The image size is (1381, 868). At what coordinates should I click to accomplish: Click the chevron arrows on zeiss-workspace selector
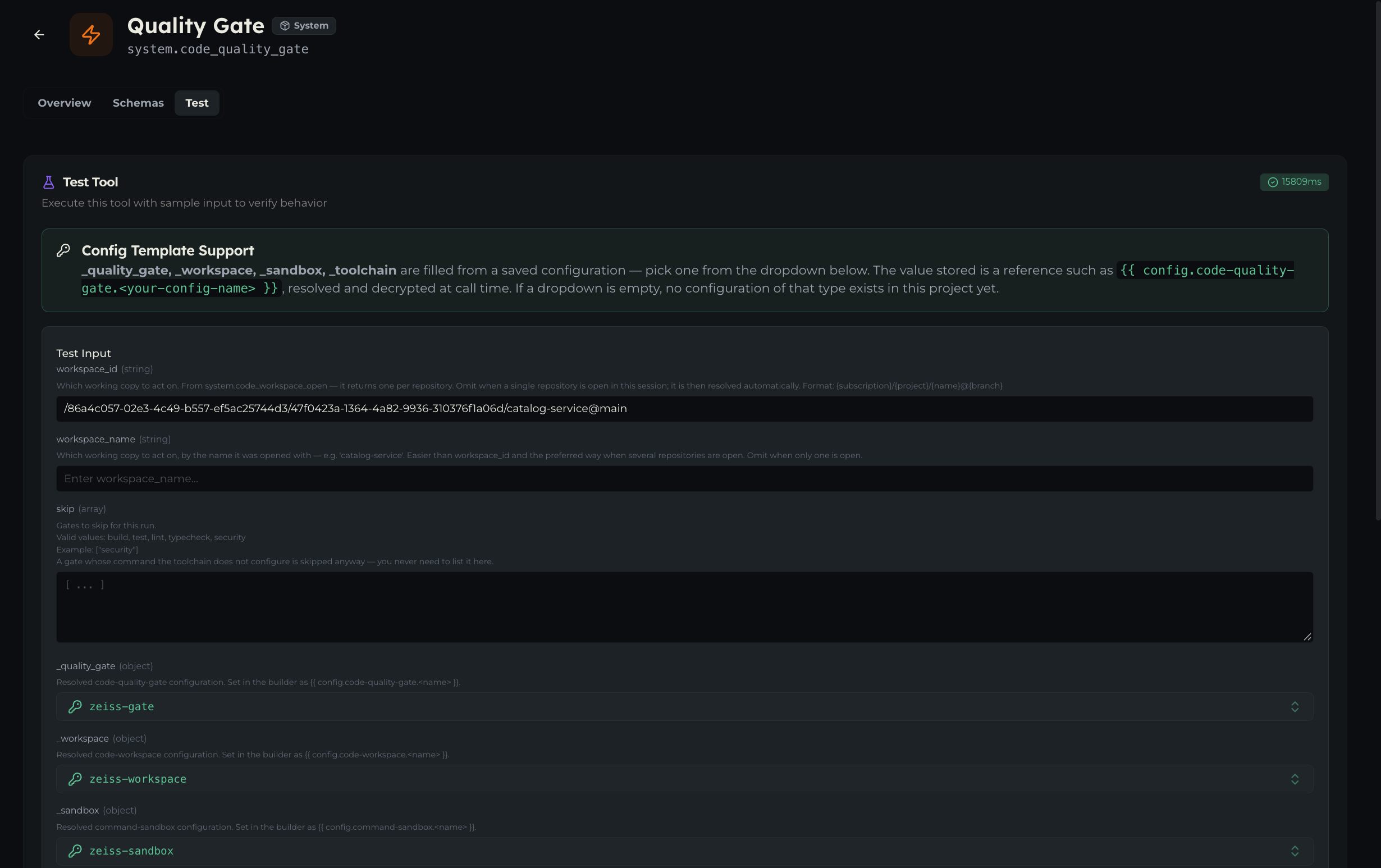click(1295, 779)
